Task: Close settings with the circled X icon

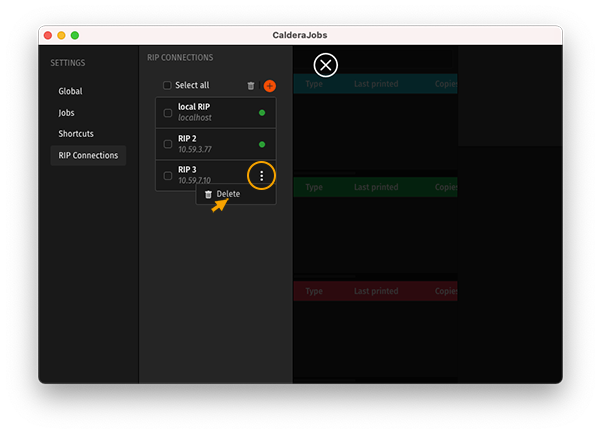Action: (325, 66)
